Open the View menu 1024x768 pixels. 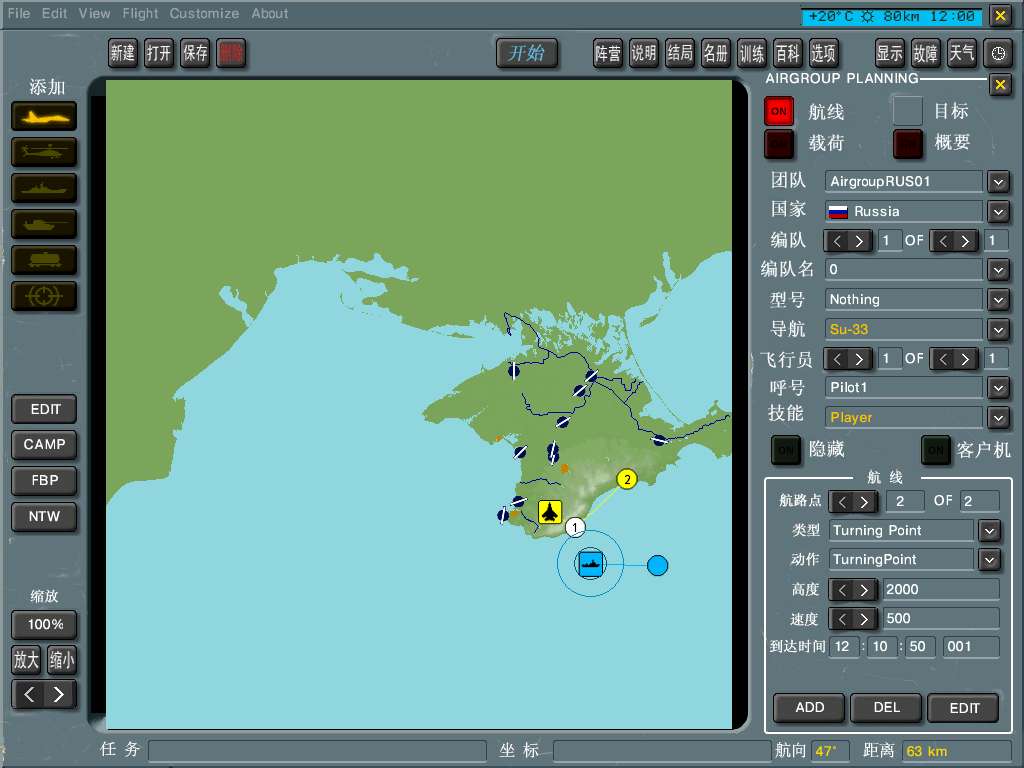(94, 14)
